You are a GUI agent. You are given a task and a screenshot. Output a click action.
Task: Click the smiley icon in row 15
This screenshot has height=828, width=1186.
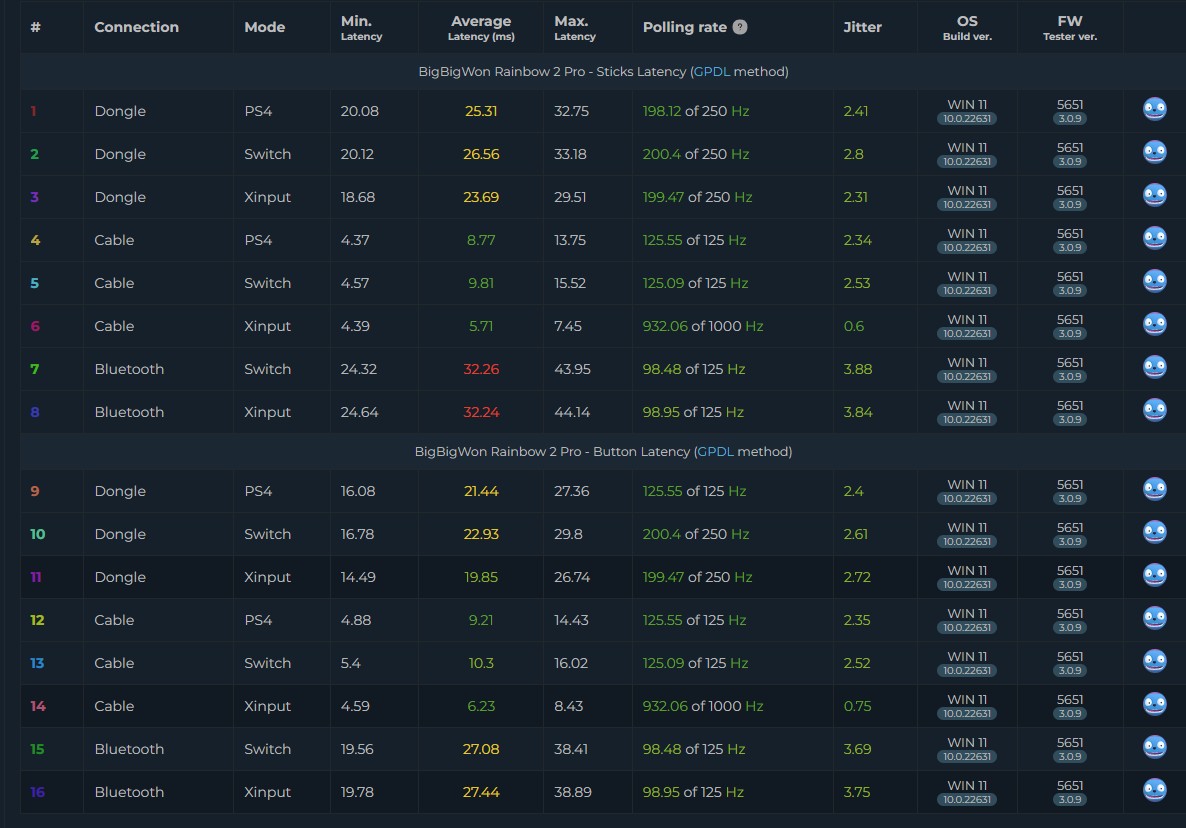(1154, 748)
